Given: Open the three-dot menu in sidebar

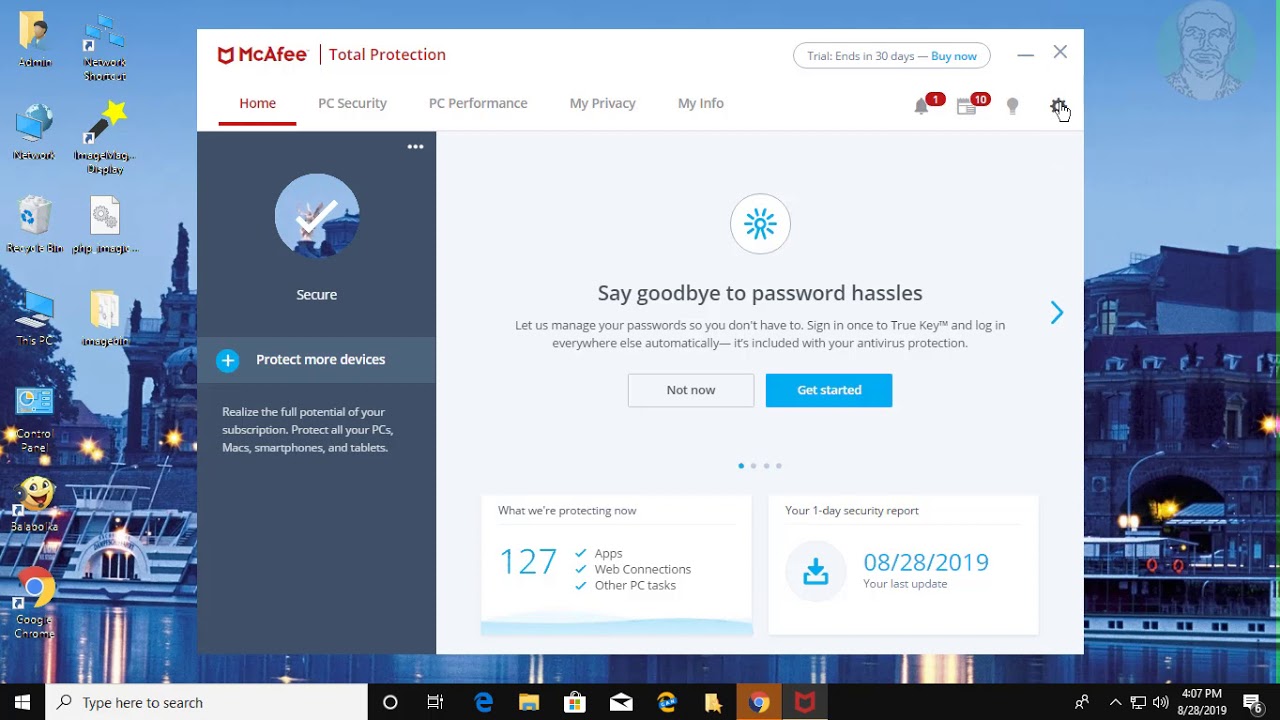Looking at the screenshot, I should coord(415,147).
